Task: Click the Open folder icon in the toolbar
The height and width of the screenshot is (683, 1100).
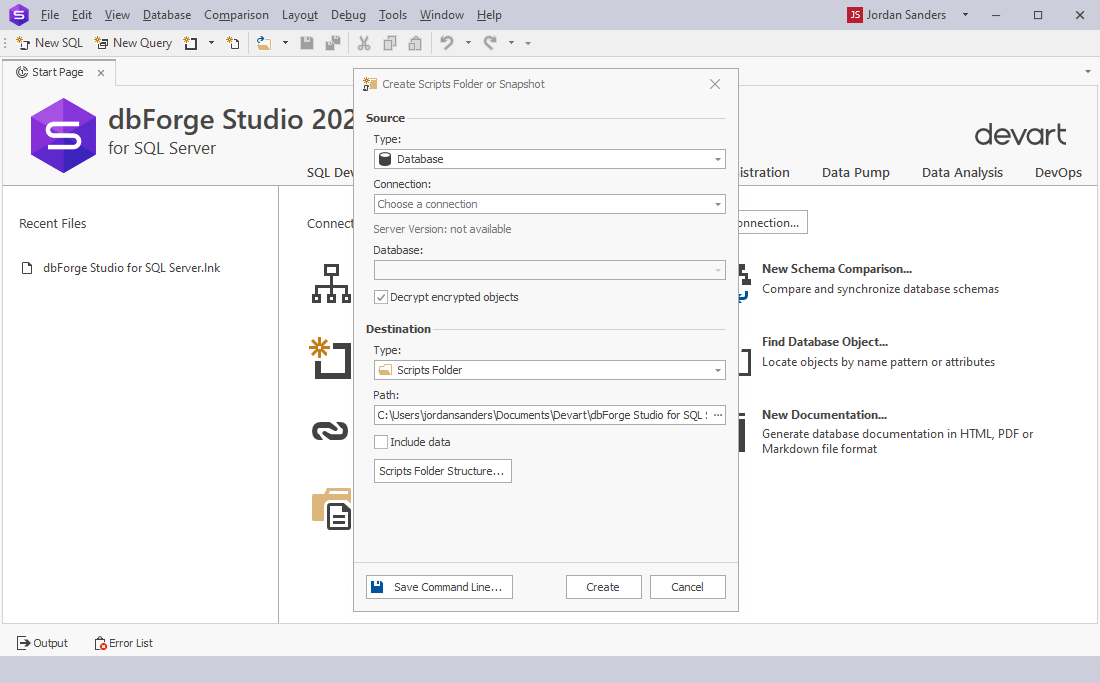Action: pyautogui.click(x=264, y=43)
